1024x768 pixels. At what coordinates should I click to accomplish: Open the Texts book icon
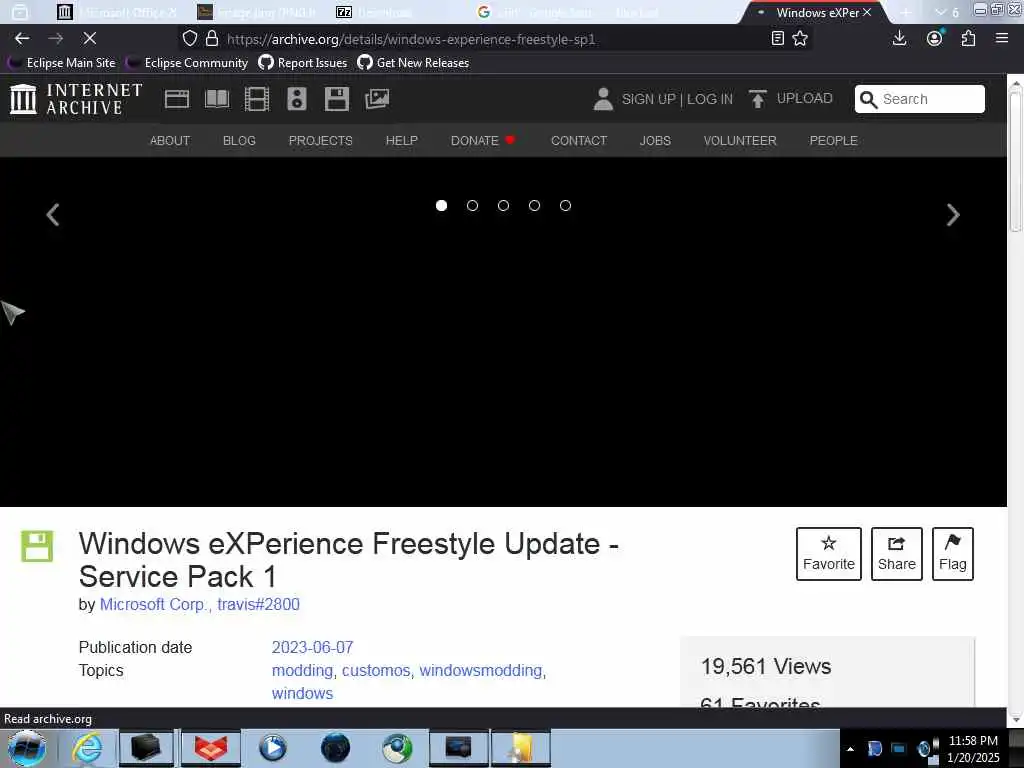(217, 99)
